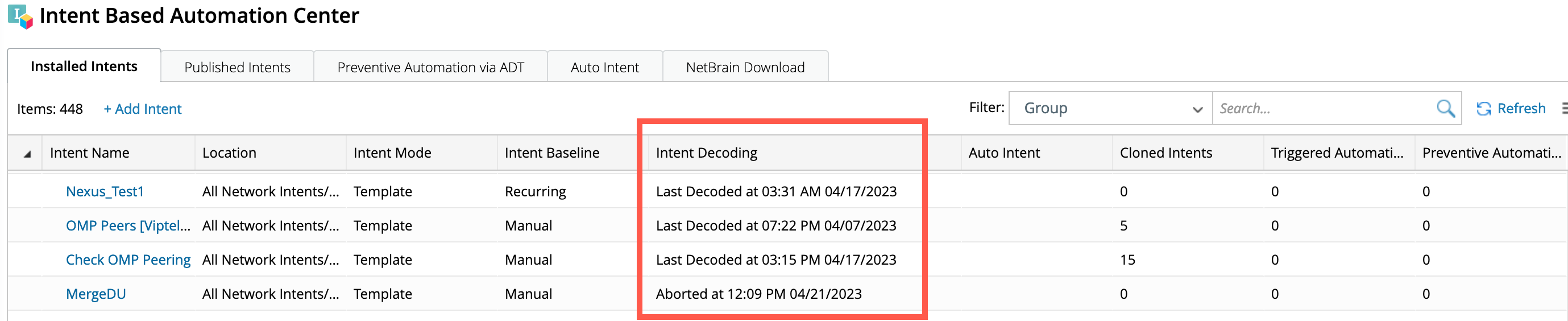Image resolution: width=1568 pixels, height=321 pixels.
Task: Sort by Intent Decoding column header
Action: 706,153
